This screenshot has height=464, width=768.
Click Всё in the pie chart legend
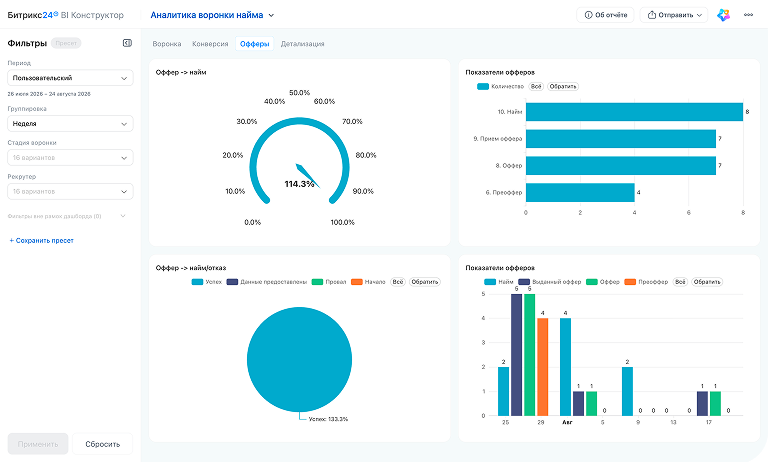coord(398,282)
